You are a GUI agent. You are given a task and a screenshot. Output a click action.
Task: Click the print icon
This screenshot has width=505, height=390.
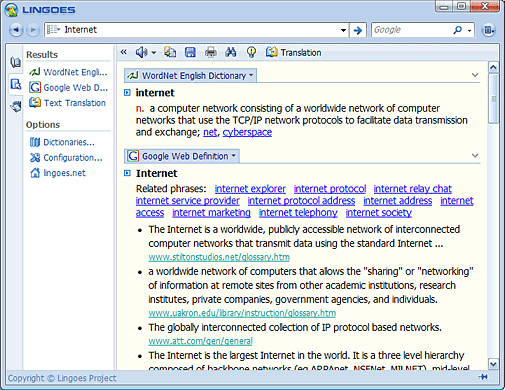(x=211, y=52)
